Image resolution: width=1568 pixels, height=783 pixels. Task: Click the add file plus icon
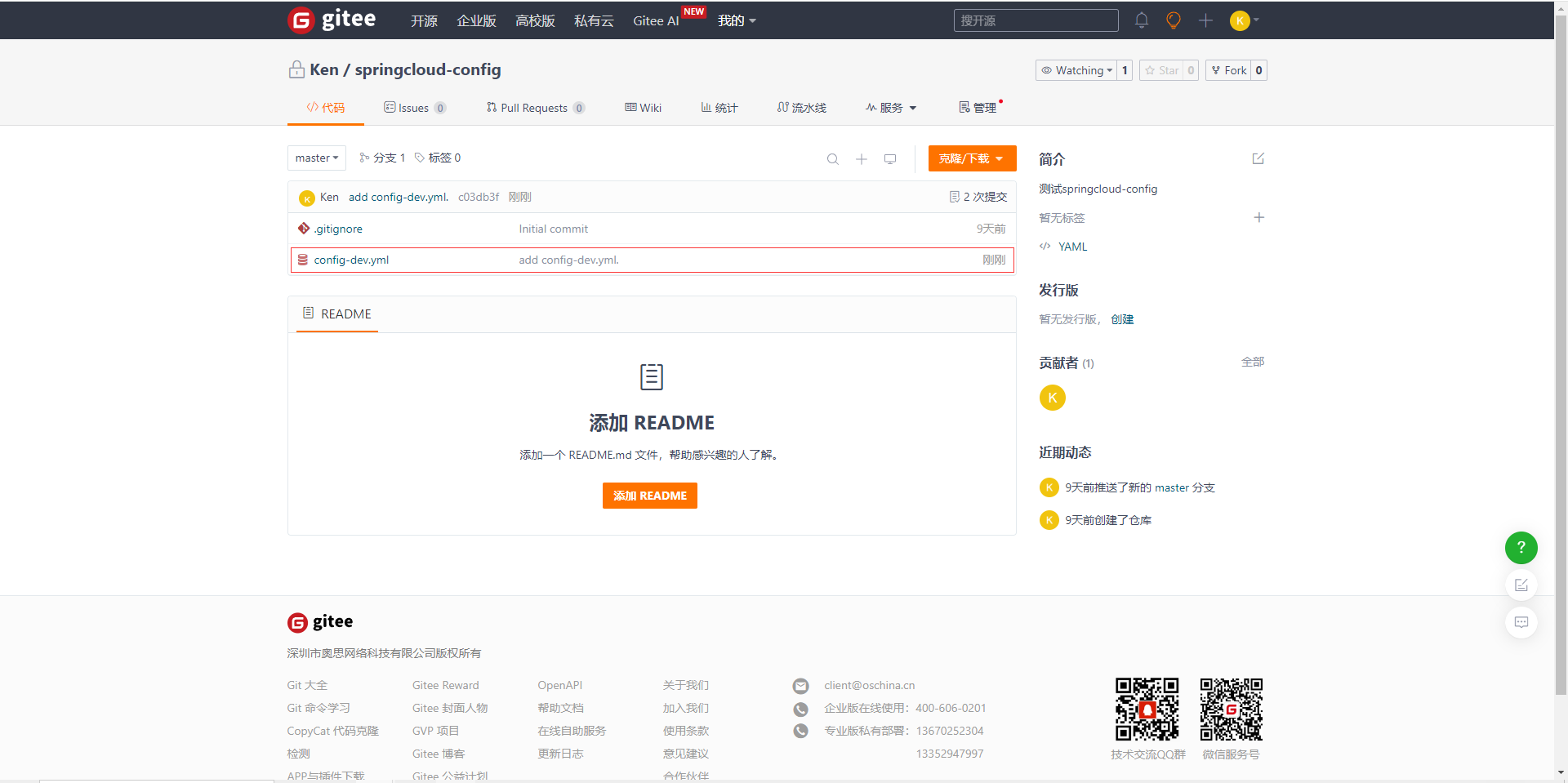861,159
